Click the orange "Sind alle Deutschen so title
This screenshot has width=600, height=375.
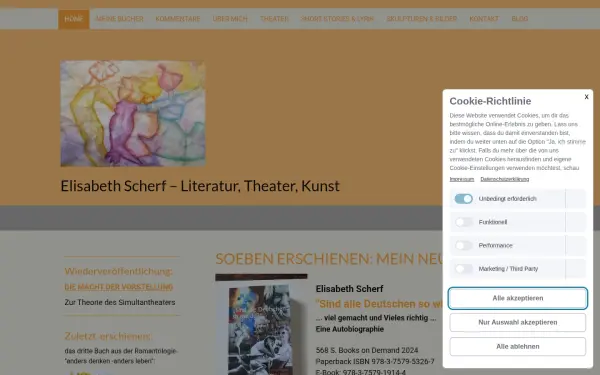[x=379, y=304]
